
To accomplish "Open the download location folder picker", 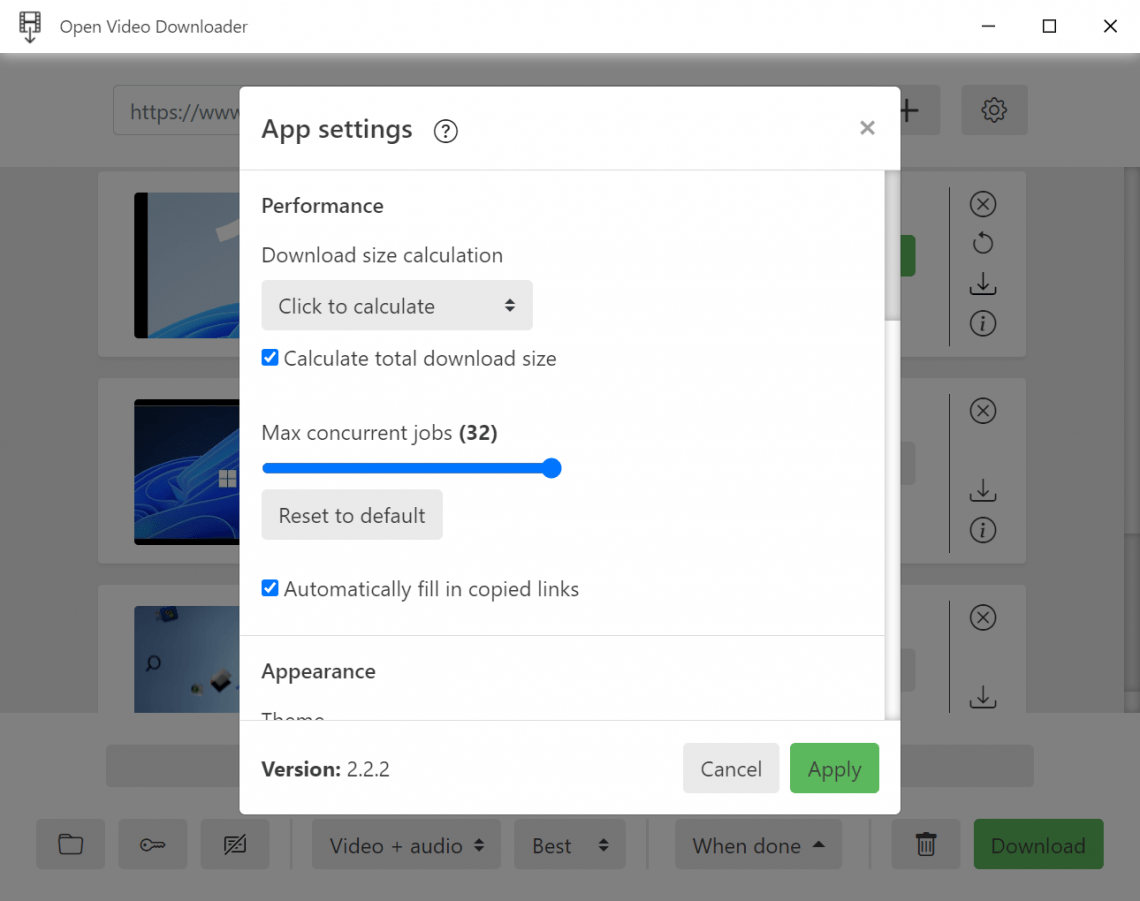I will coord(70,844).
